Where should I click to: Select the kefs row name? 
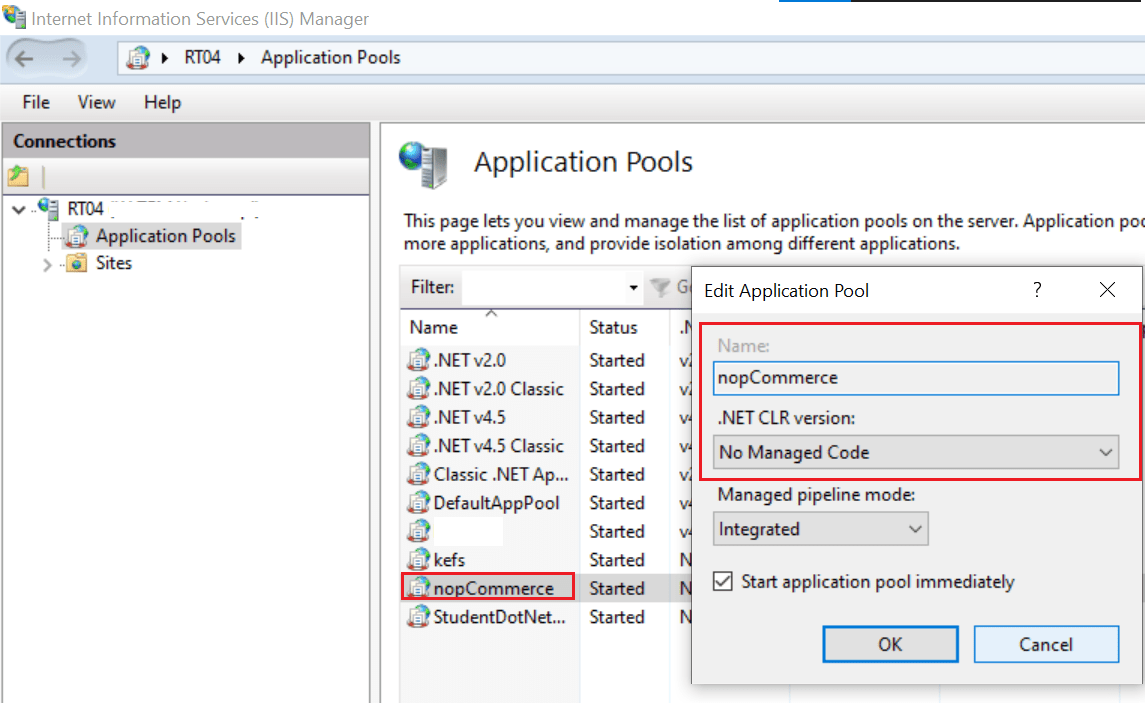pos(449,560)
